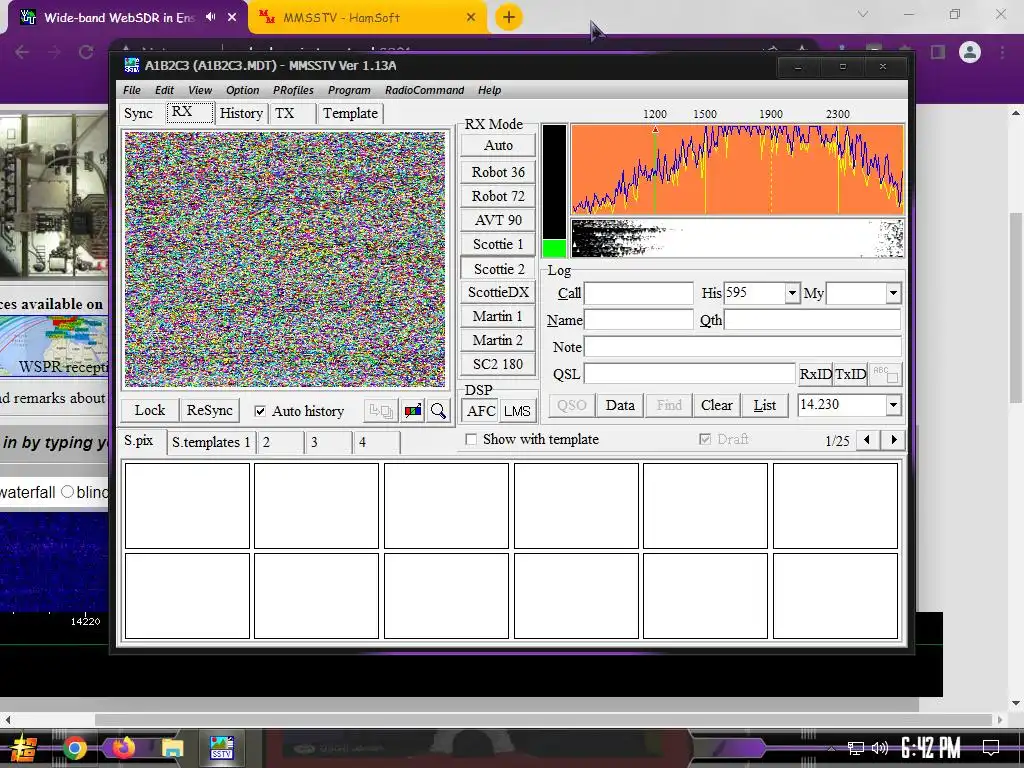
Task: Click the TxID button
Action: coord(850,374)
